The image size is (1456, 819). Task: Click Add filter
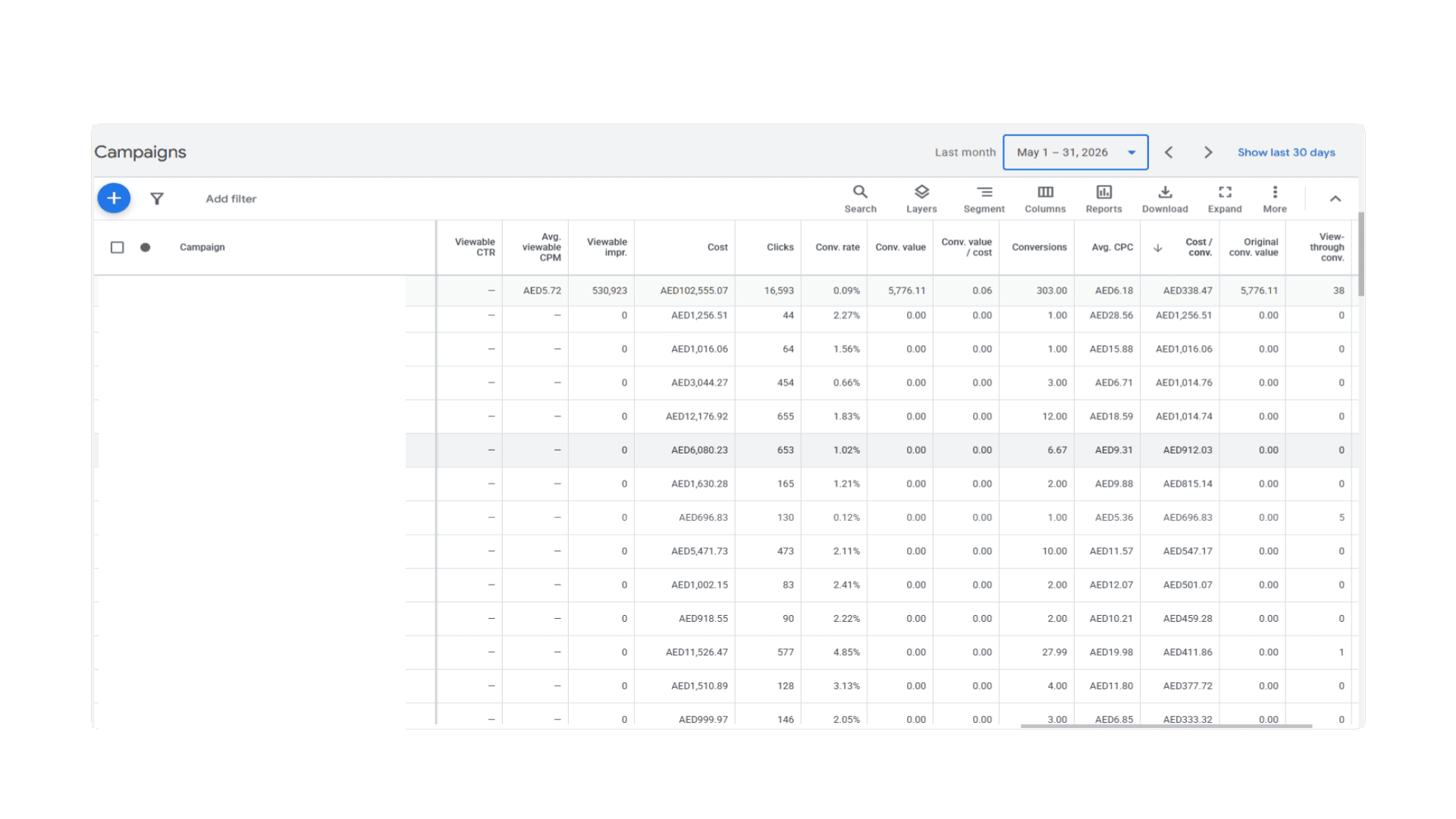tap(231, 199)
